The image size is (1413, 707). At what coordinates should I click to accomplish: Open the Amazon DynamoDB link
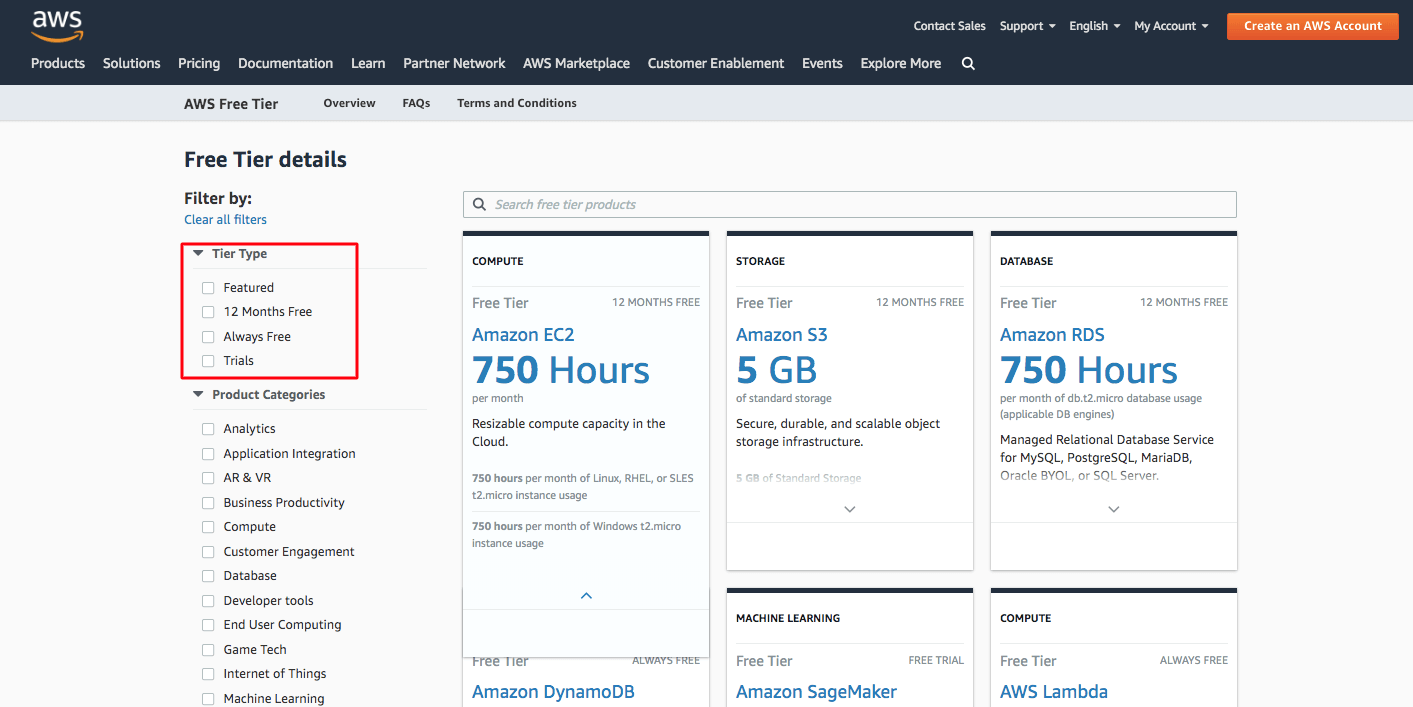[553, 692]
